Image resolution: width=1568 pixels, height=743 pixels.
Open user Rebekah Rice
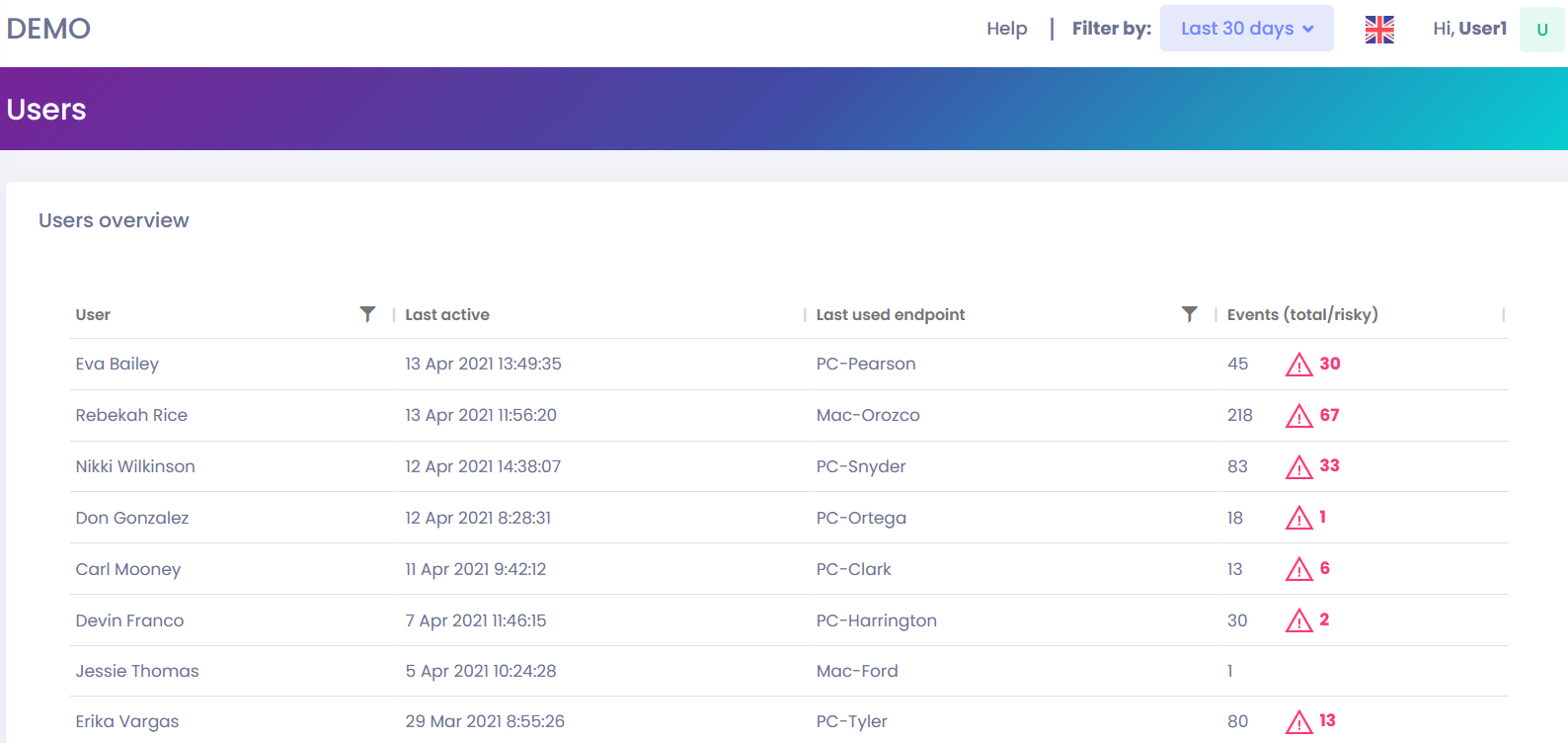[131, 415]
